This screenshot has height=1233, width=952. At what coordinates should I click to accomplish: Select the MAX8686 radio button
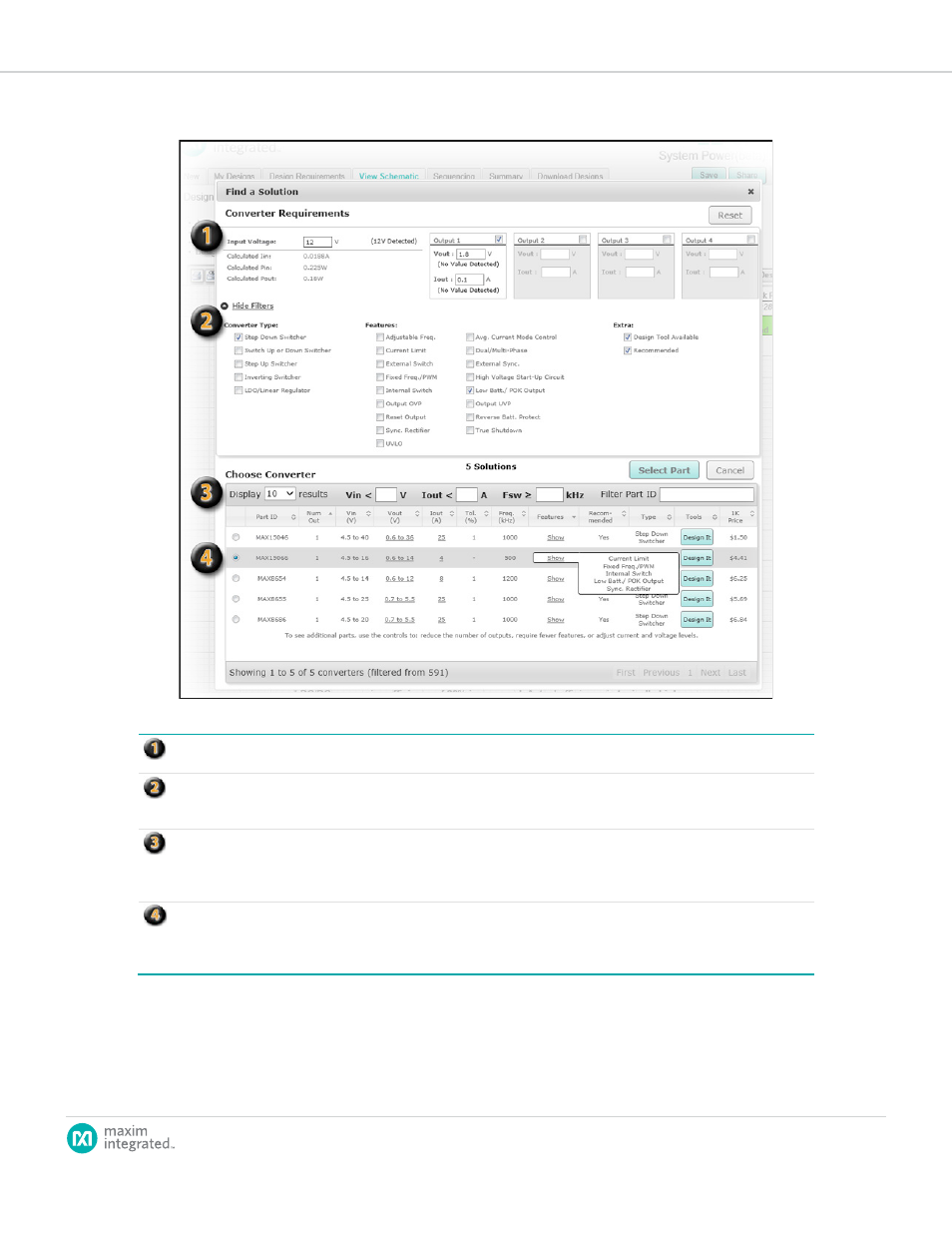coord(237,619)
